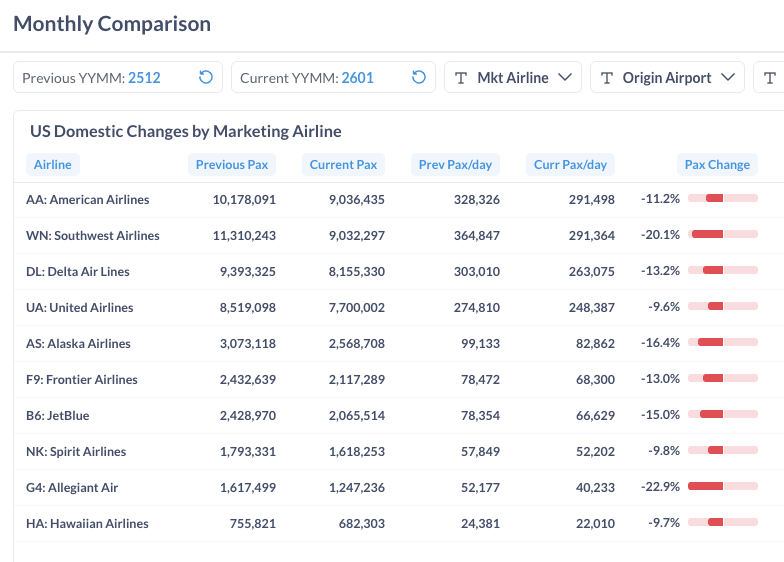Sort by the Airline column header
784x562 pixels.
tap(52, 165)
